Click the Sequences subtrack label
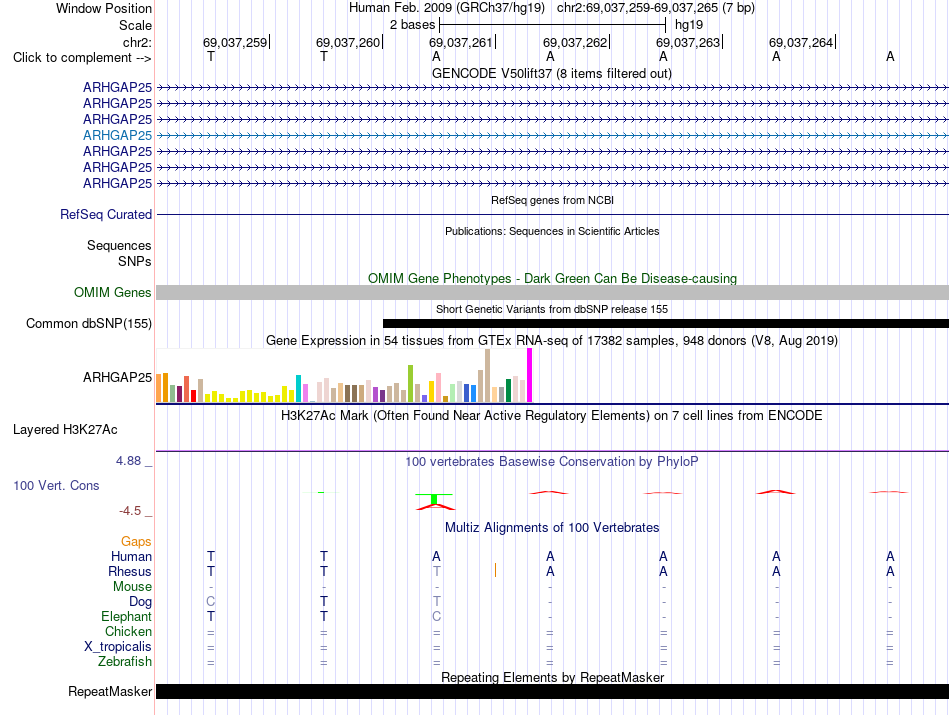950x715 pixels. click(x=119, y=245)
